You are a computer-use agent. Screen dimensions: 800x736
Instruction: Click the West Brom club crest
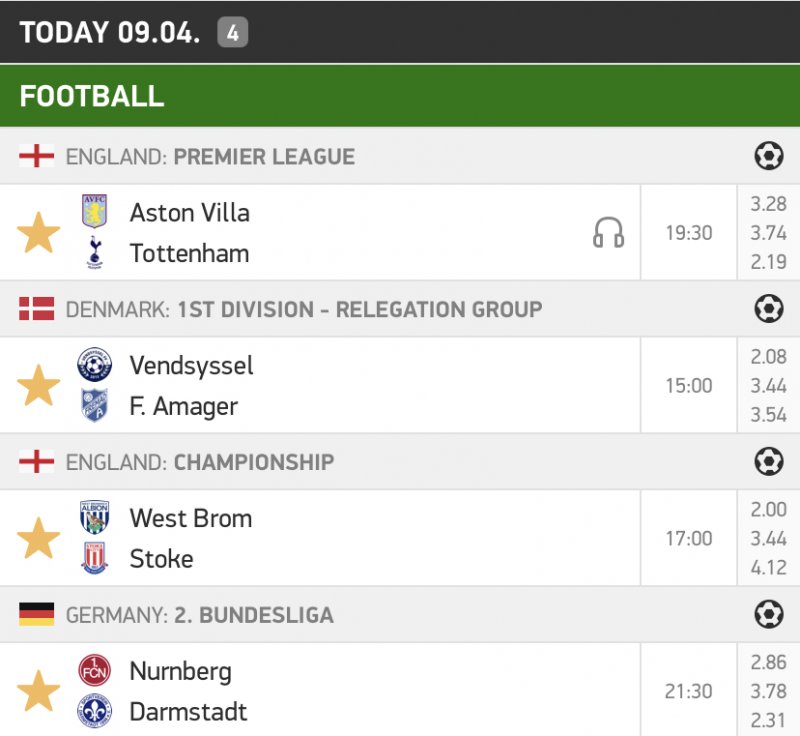95,518
